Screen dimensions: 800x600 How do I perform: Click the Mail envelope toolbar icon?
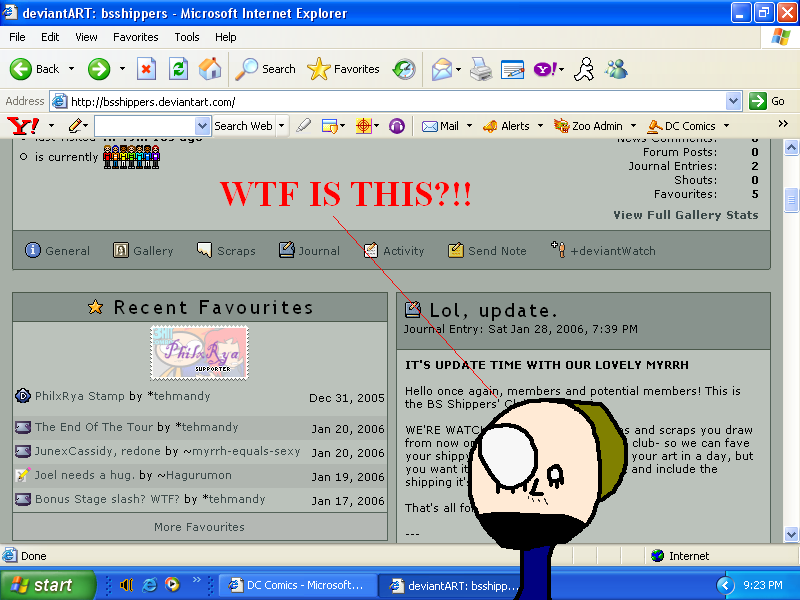point(441,69)
